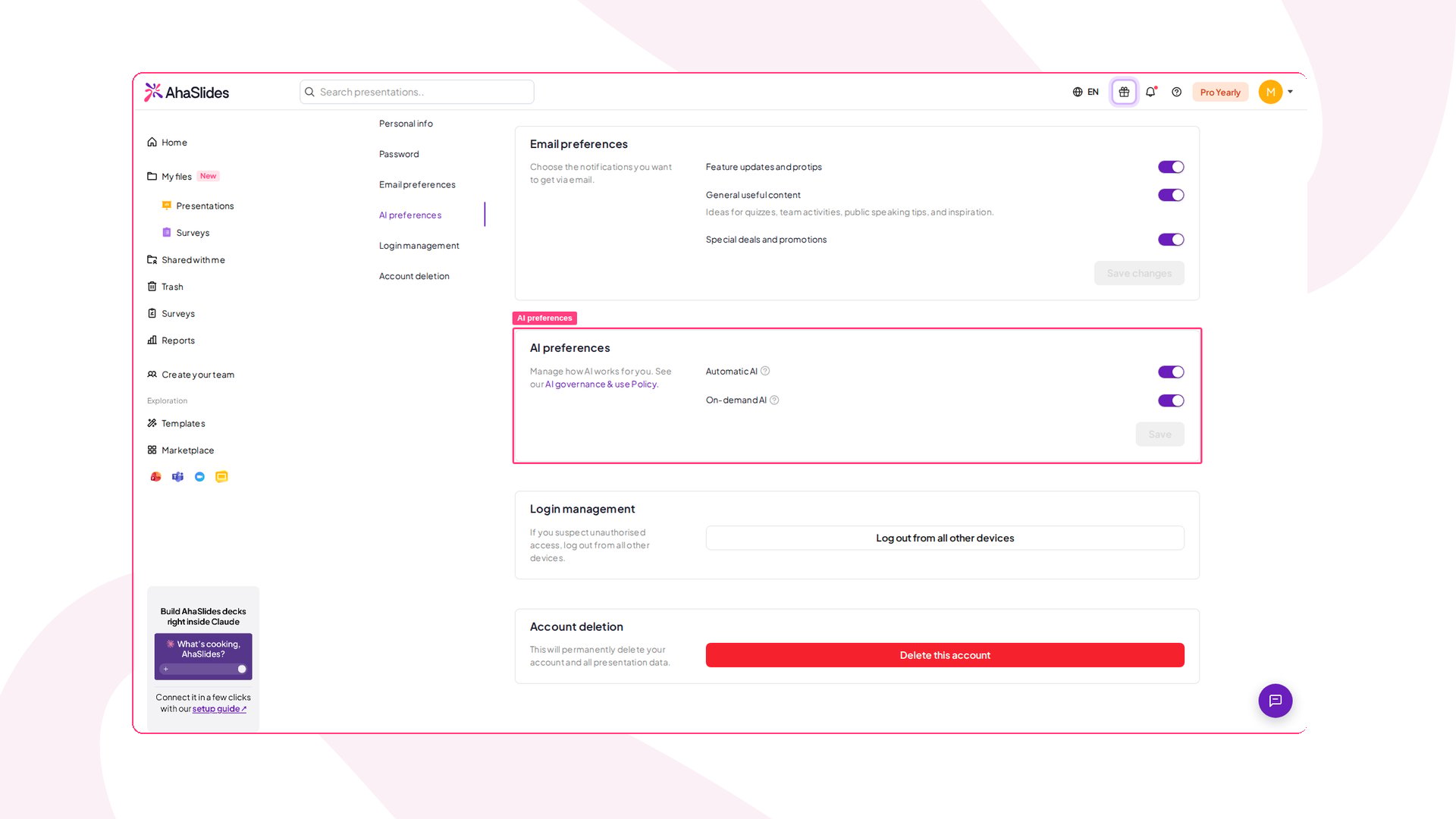
Task: Click the gift box icon in header
Action: [x=1124, y=92]
